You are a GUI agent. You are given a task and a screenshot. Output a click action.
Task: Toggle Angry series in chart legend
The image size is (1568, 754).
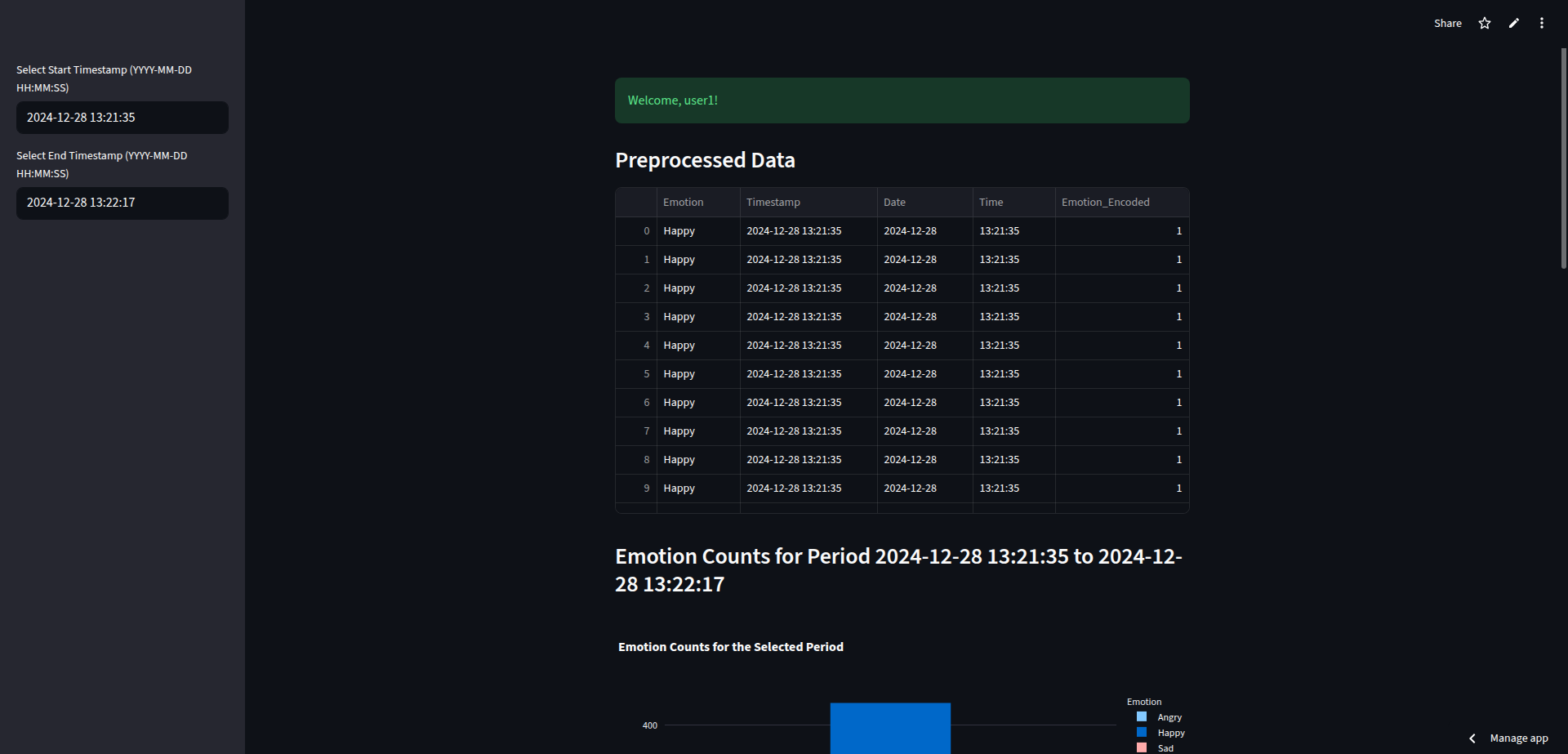[1160, 717]
